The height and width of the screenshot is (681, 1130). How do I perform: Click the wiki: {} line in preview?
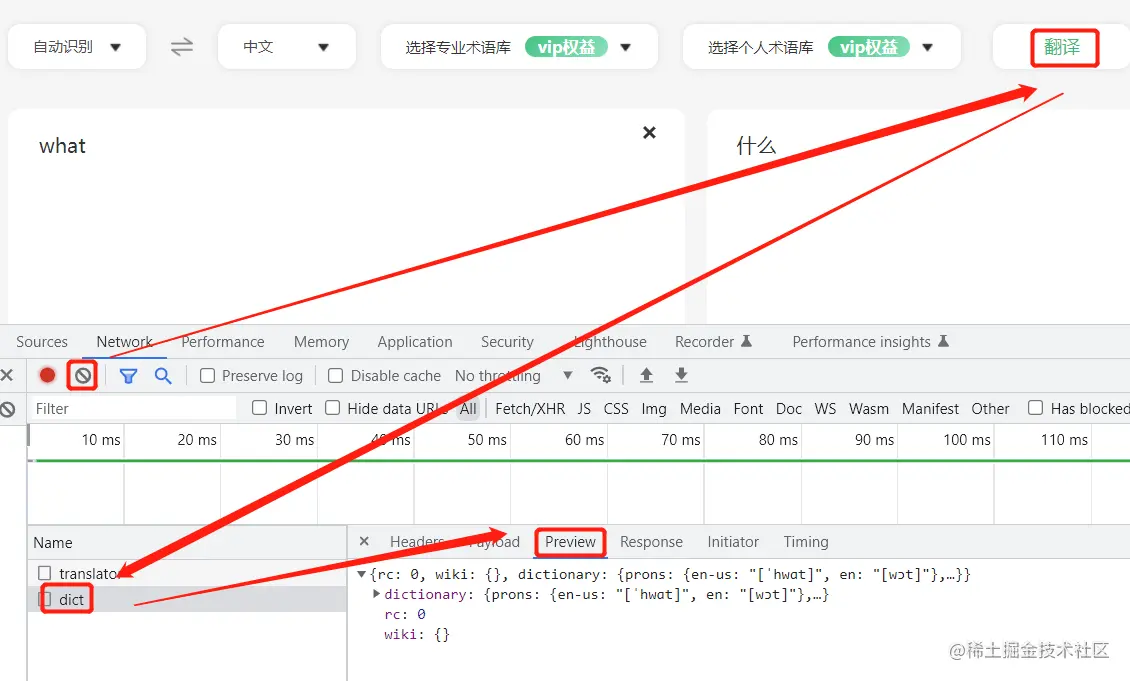[x=417, y=634]
